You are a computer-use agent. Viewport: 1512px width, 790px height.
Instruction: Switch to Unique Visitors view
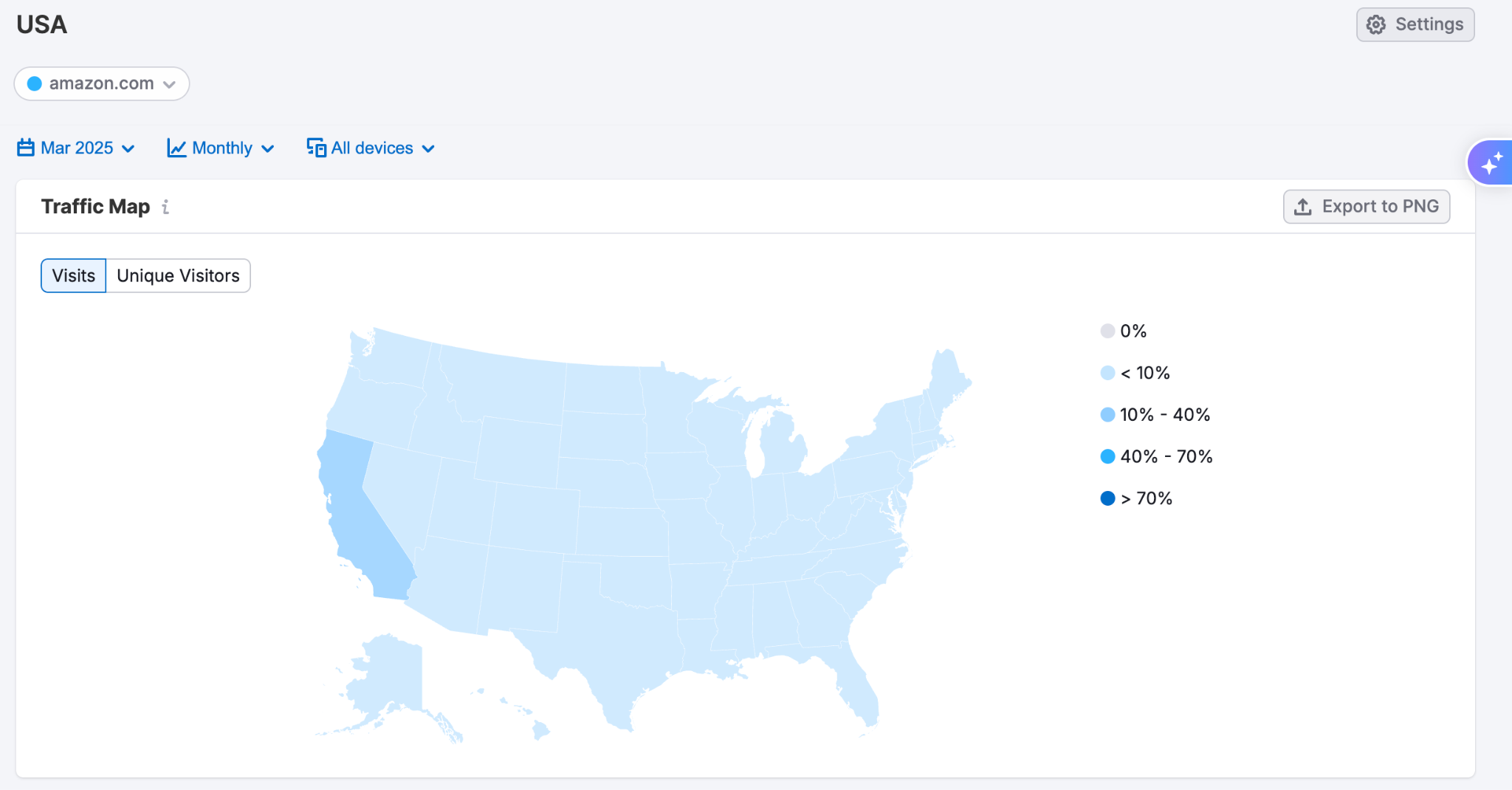(177, 275)
